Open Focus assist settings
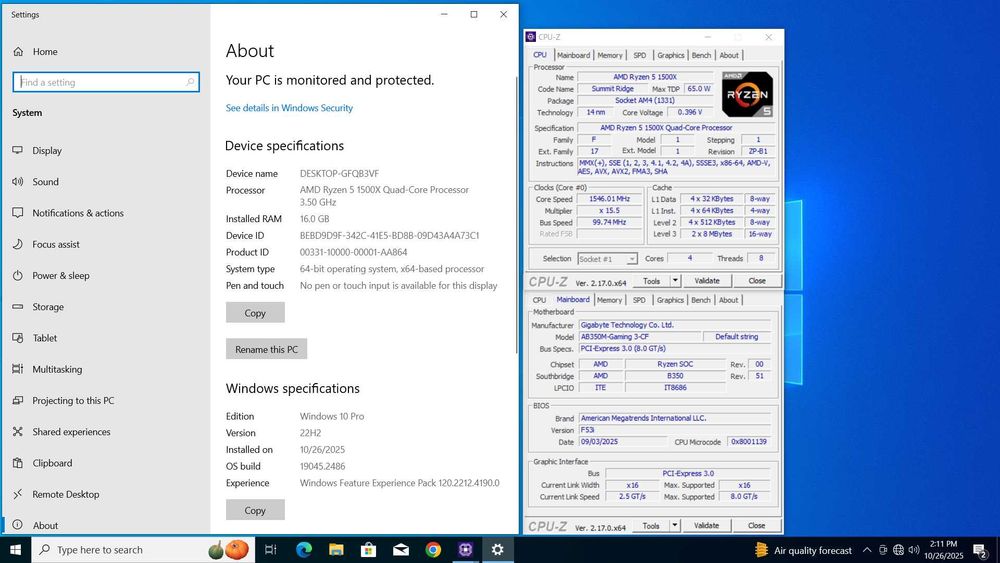This screenshot has width=1000, height=563. pyautogui.click(x=55, y=244)
